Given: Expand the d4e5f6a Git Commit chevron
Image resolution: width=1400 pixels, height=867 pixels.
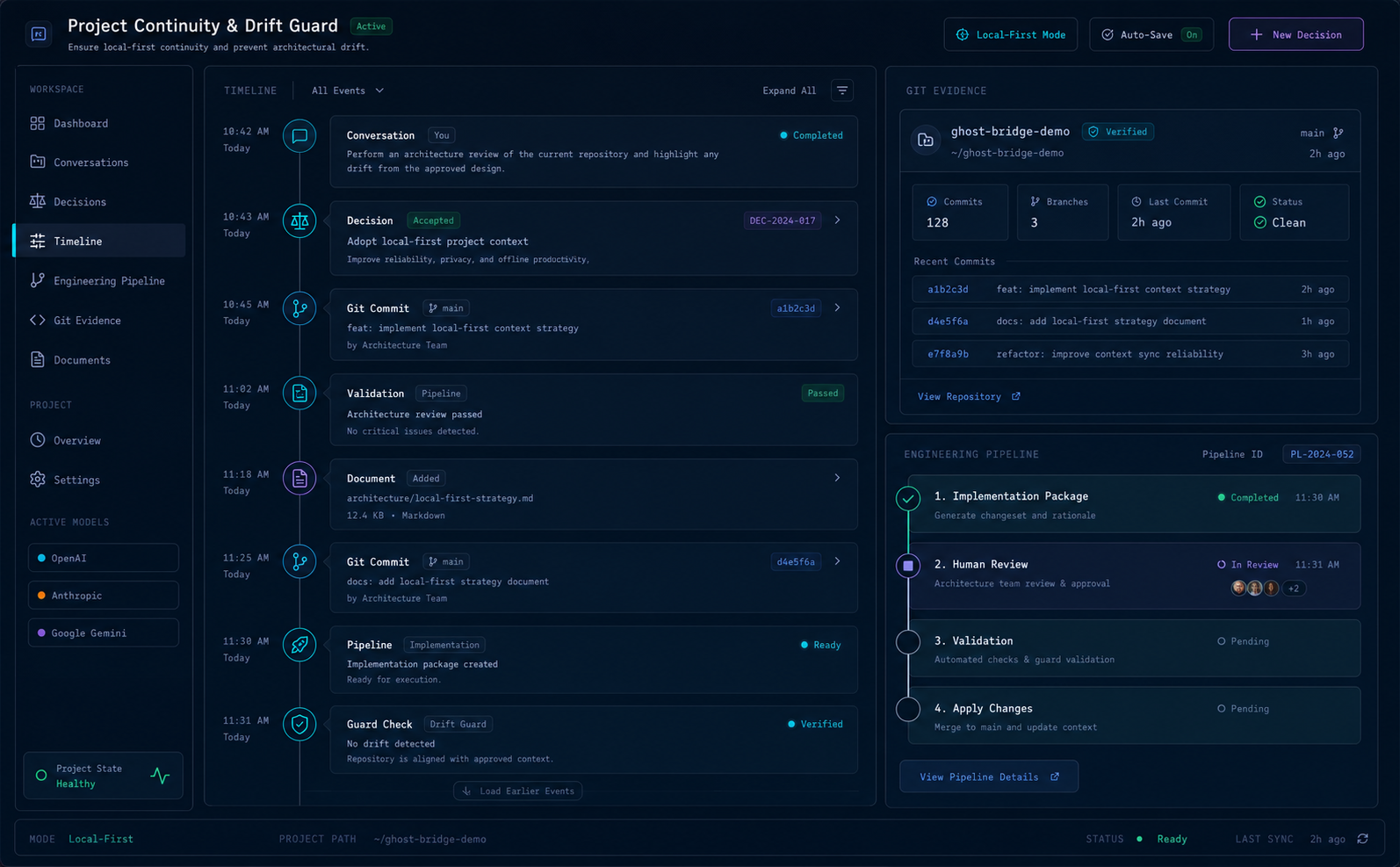Looking at the screenshot, I should tap(837, 561).
